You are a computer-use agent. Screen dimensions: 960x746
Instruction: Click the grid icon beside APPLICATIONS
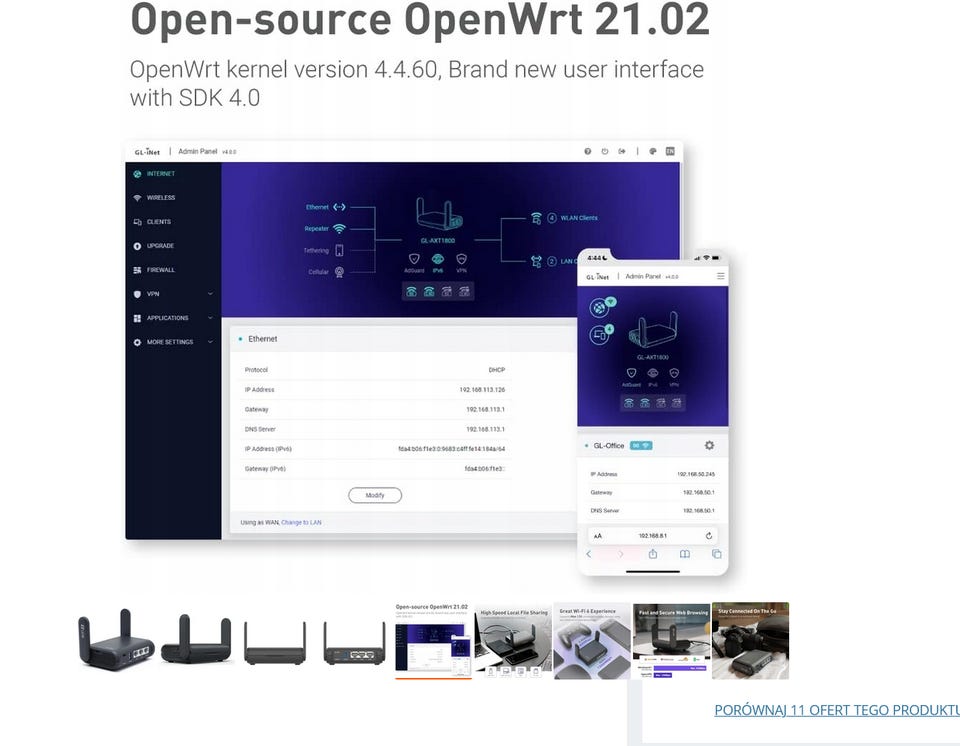click(x=137, y=318)
